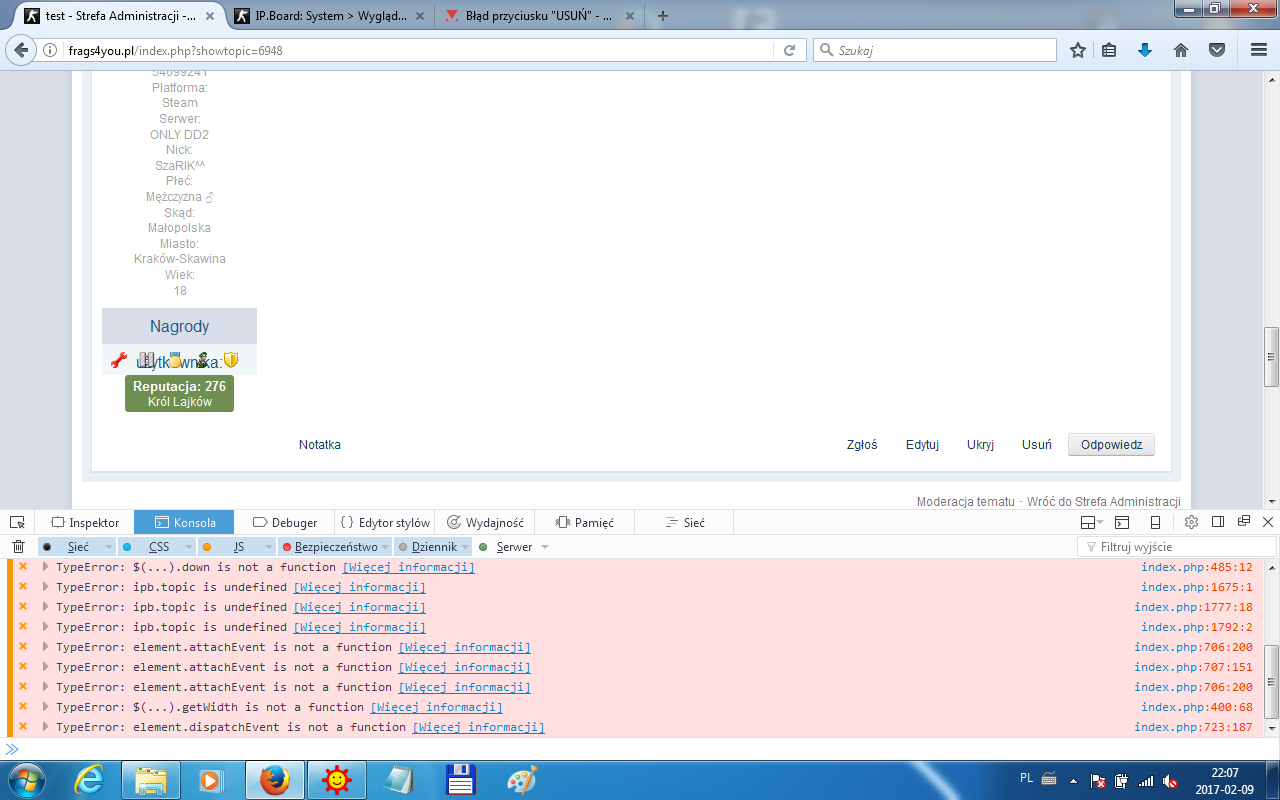The height and width of the screenshot is (800, 1280).
Task: Click the Firefox bookmark star icon
Action: point(1078,50)
